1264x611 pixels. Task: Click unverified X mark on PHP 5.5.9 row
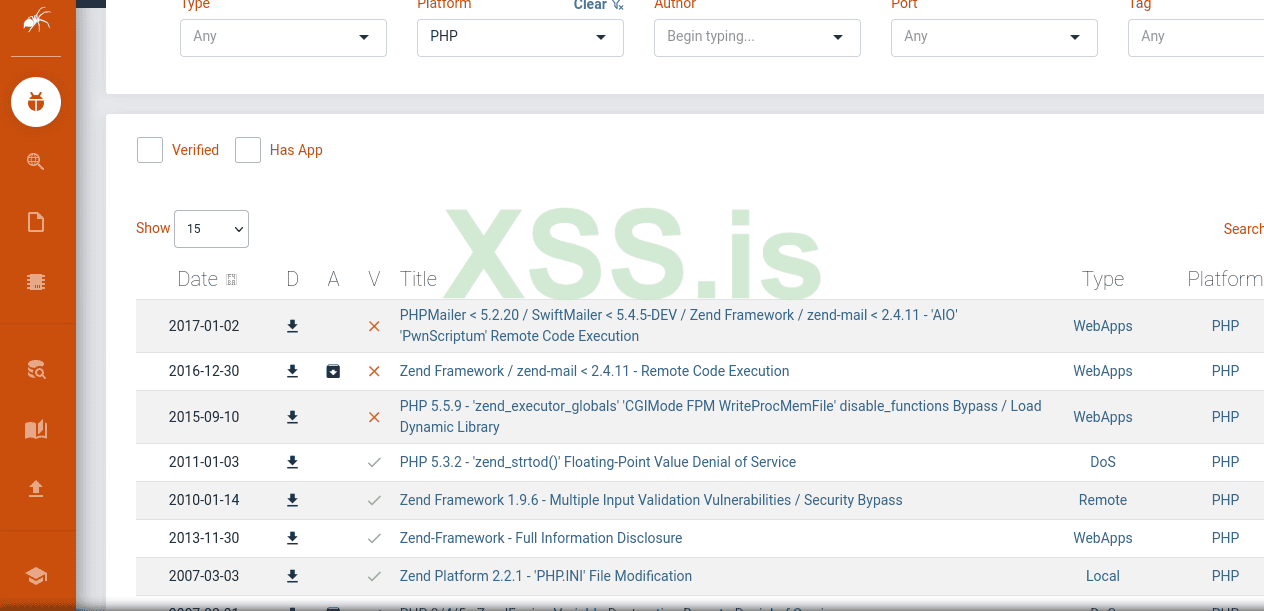tap(374, 417)
